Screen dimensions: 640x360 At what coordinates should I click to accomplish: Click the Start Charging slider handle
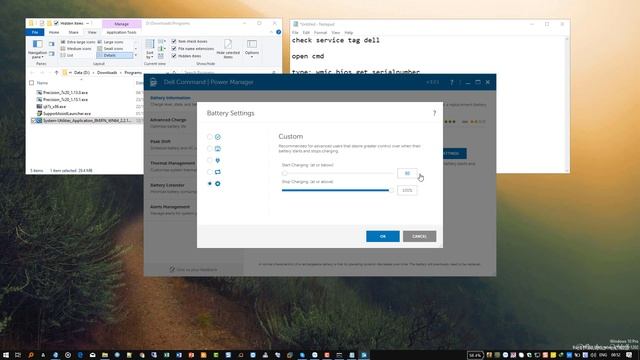[284, 173]
